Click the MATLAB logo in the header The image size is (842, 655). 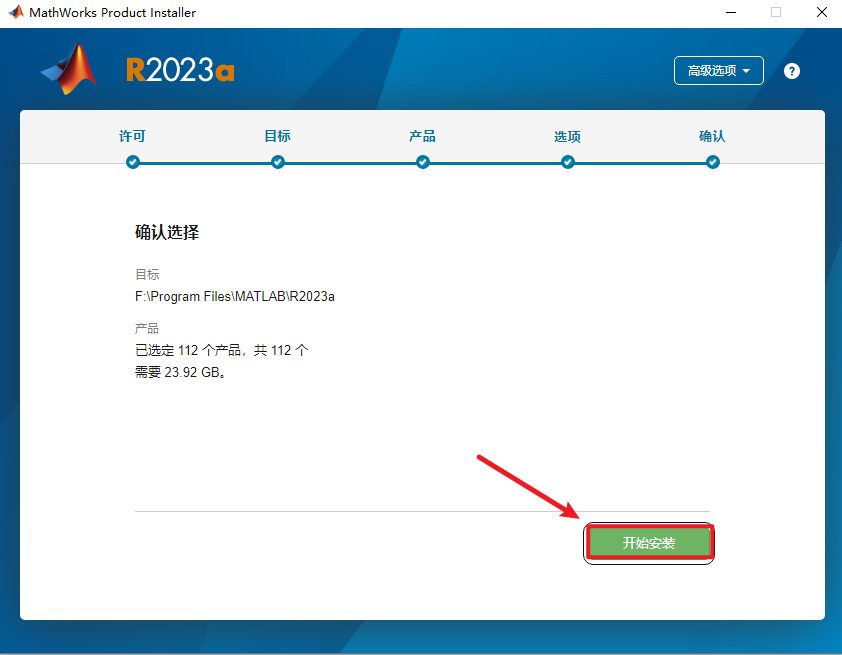(x=70, y=70)
